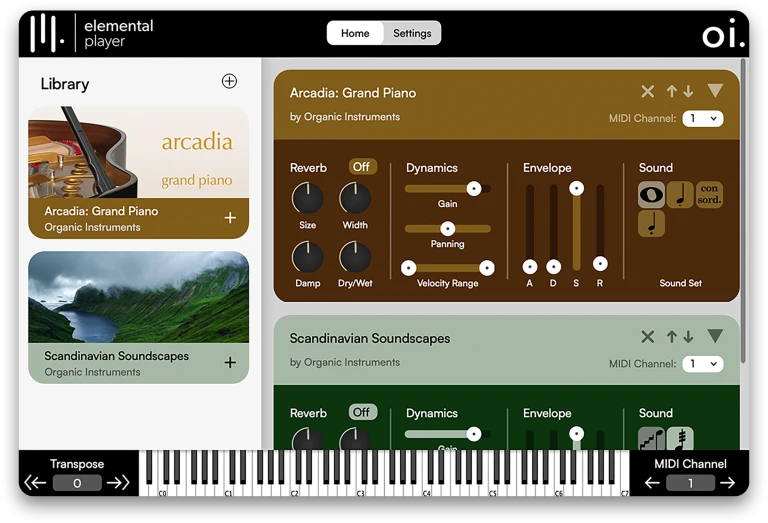Move Scandinavian Soundscapes panel down
Image resolution: width=768 pixels, height=523 pixels.
[x=688, y=336]
